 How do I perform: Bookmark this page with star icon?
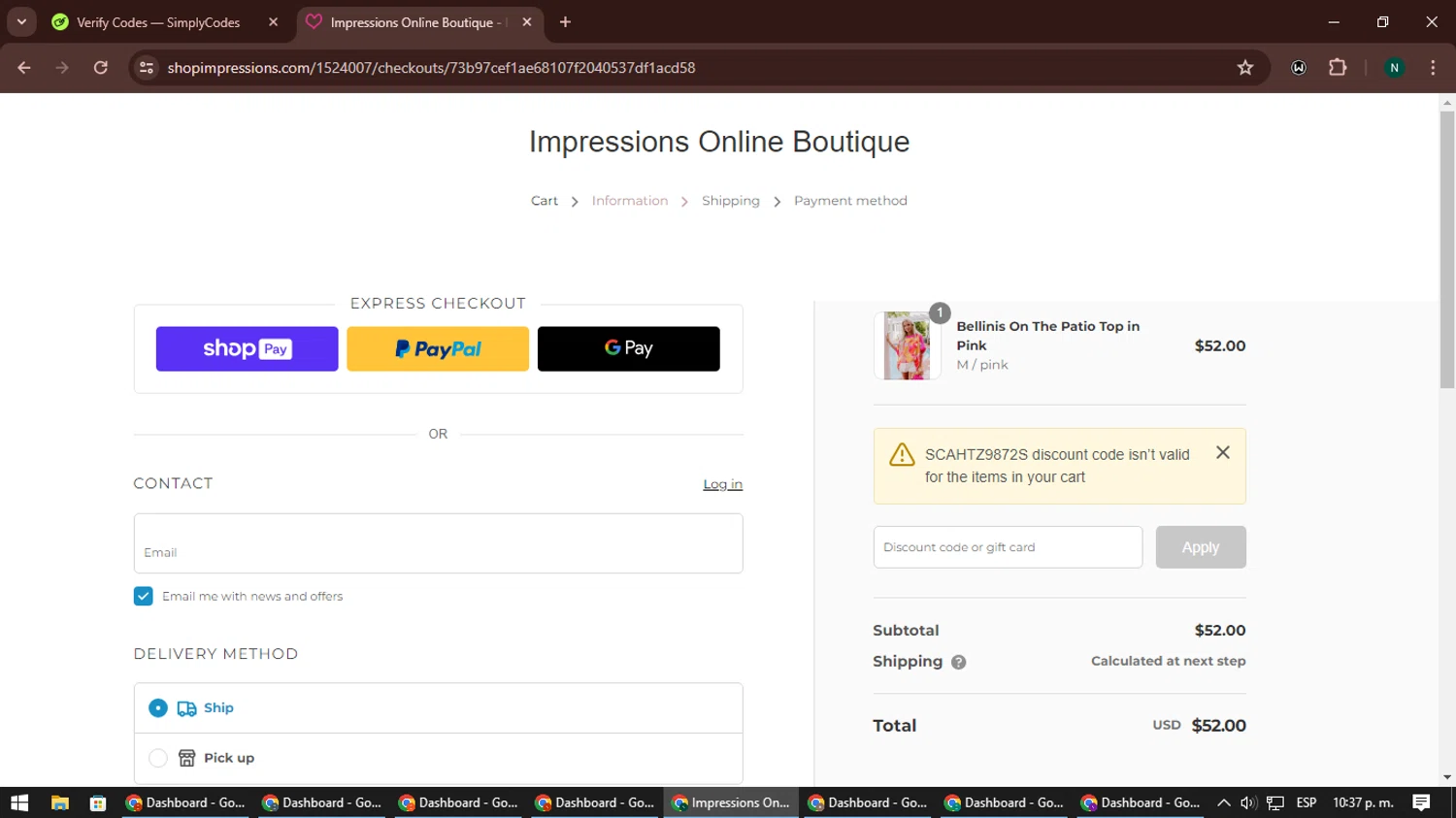pyautogui.click(x=1245, y=68)
